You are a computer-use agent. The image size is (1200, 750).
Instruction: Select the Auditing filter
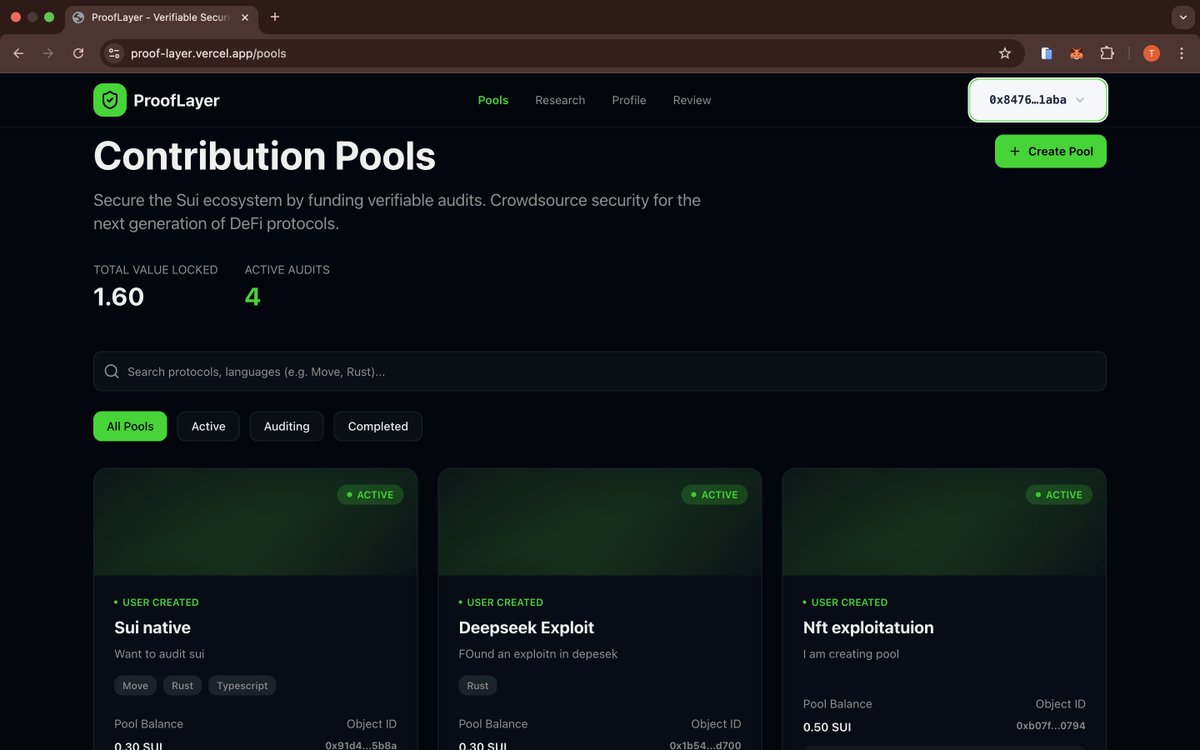pos(287,426)
